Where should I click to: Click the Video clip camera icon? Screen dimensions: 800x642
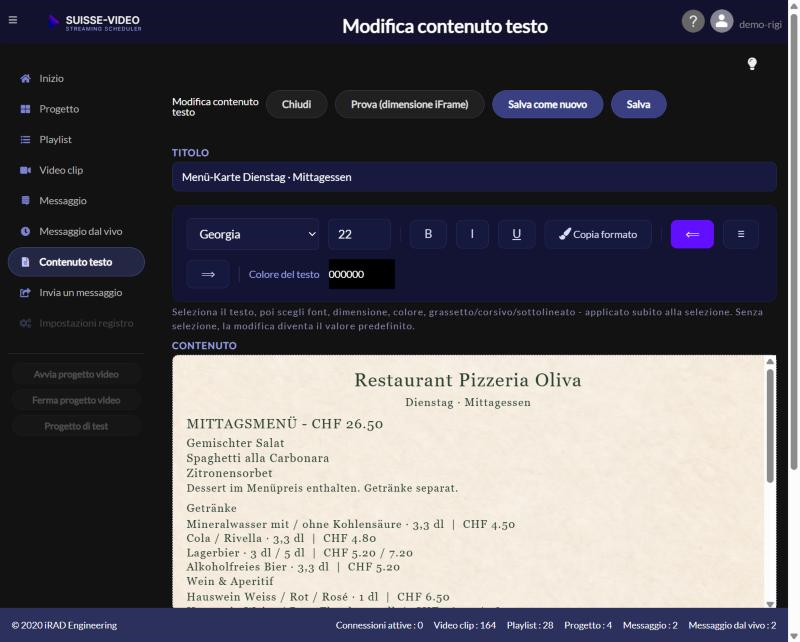pyautogui.click(x=25, y=170)
